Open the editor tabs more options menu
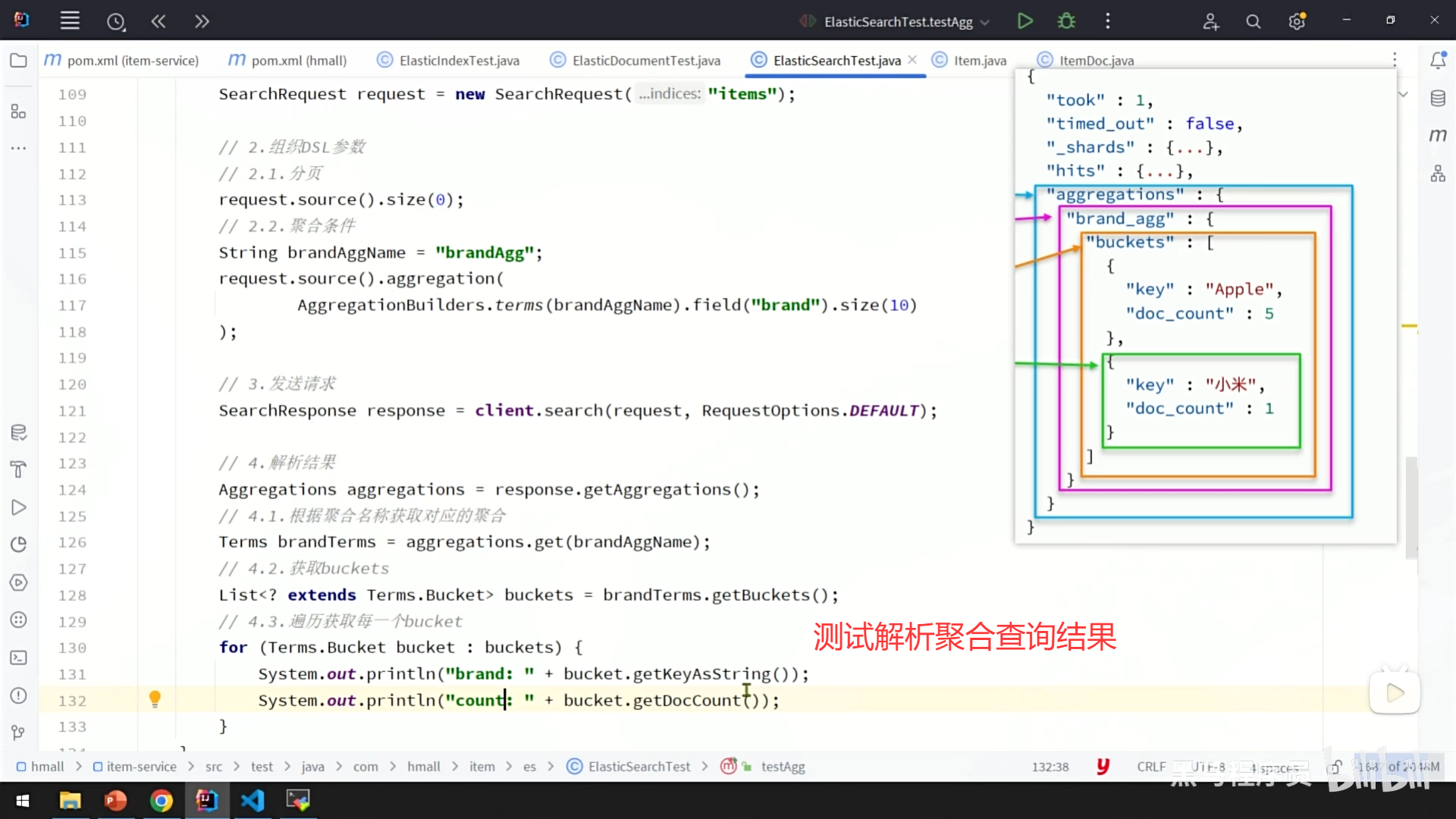 [x=1394, y=60]
